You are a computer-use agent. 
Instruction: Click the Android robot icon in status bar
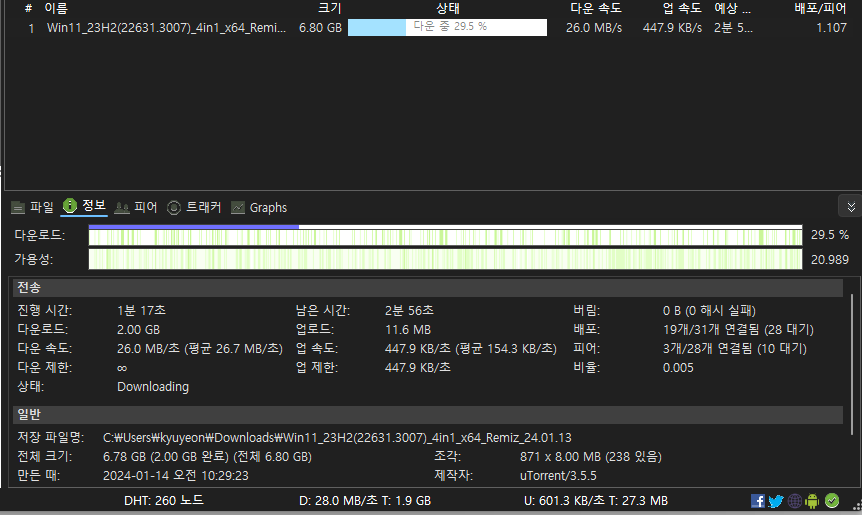(812, 501)
